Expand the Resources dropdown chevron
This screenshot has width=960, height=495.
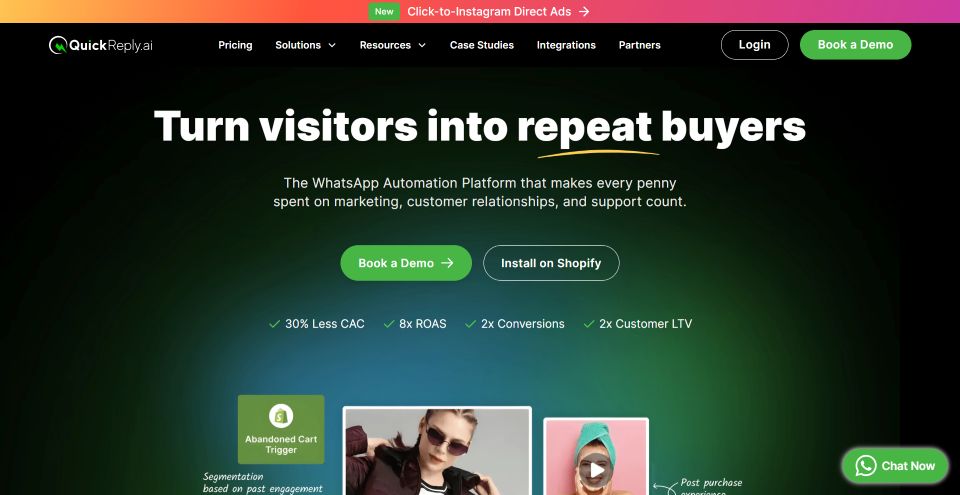click(422, 45)
